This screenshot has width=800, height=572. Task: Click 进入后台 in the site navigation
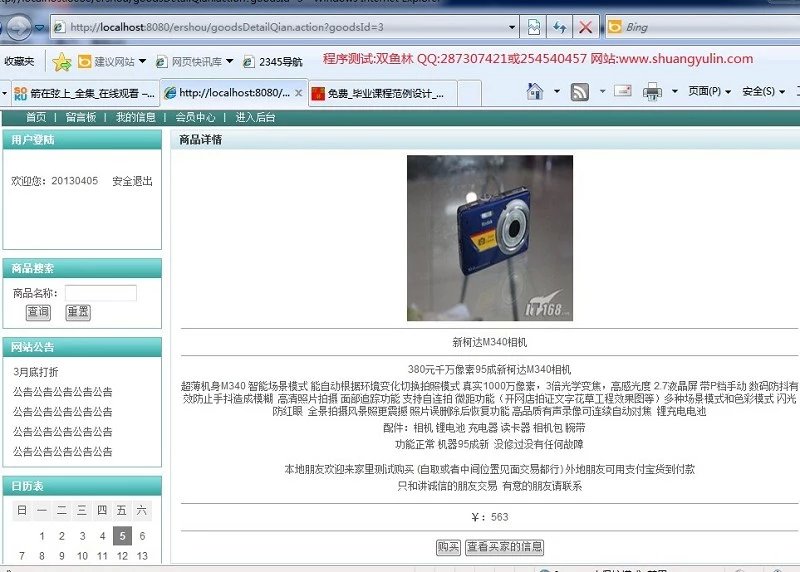(x=255, y=117)
